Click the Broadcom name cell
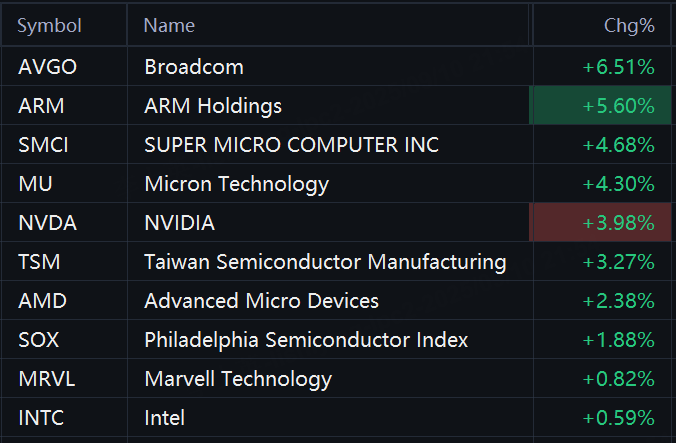Screen dimensions: 676x443 pos(194,67)
